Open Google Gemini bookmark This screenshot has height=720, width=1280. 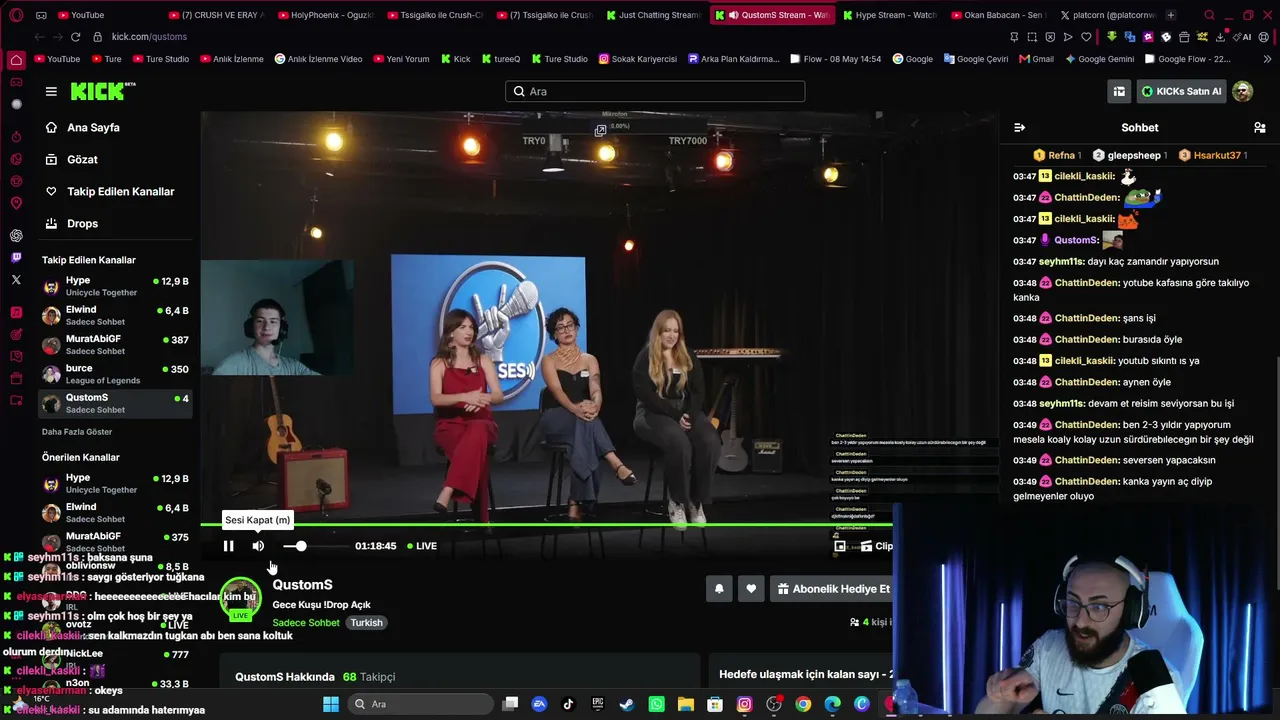(1099, 59)
